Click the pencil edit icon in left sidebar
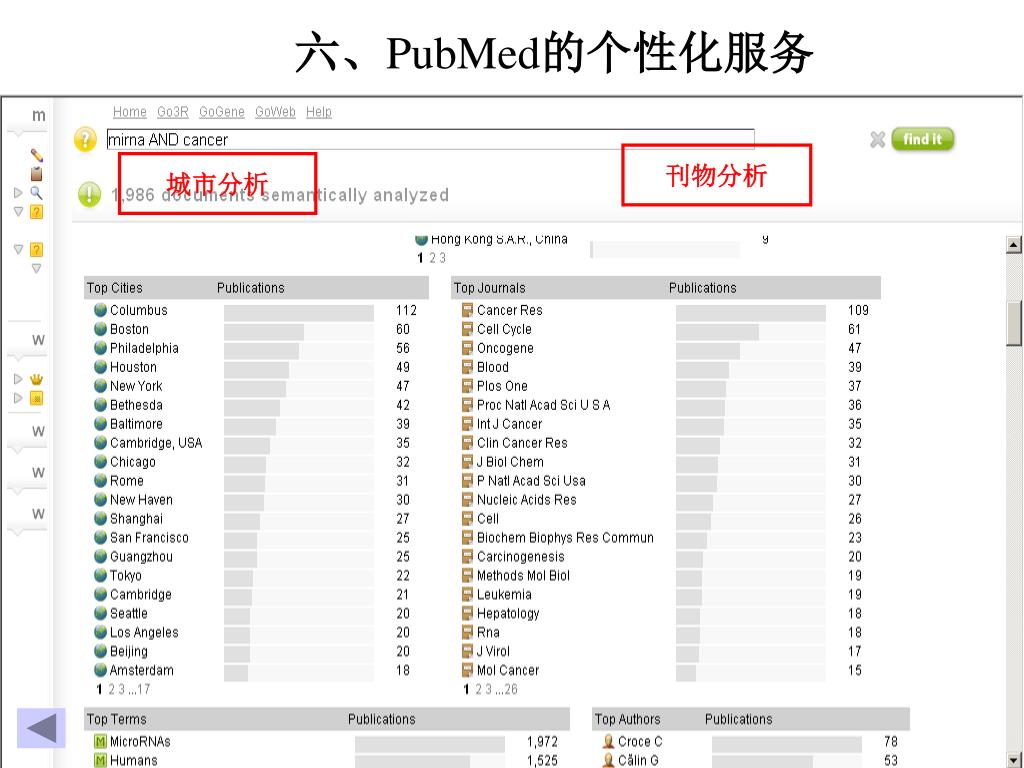 pos(37,155)
